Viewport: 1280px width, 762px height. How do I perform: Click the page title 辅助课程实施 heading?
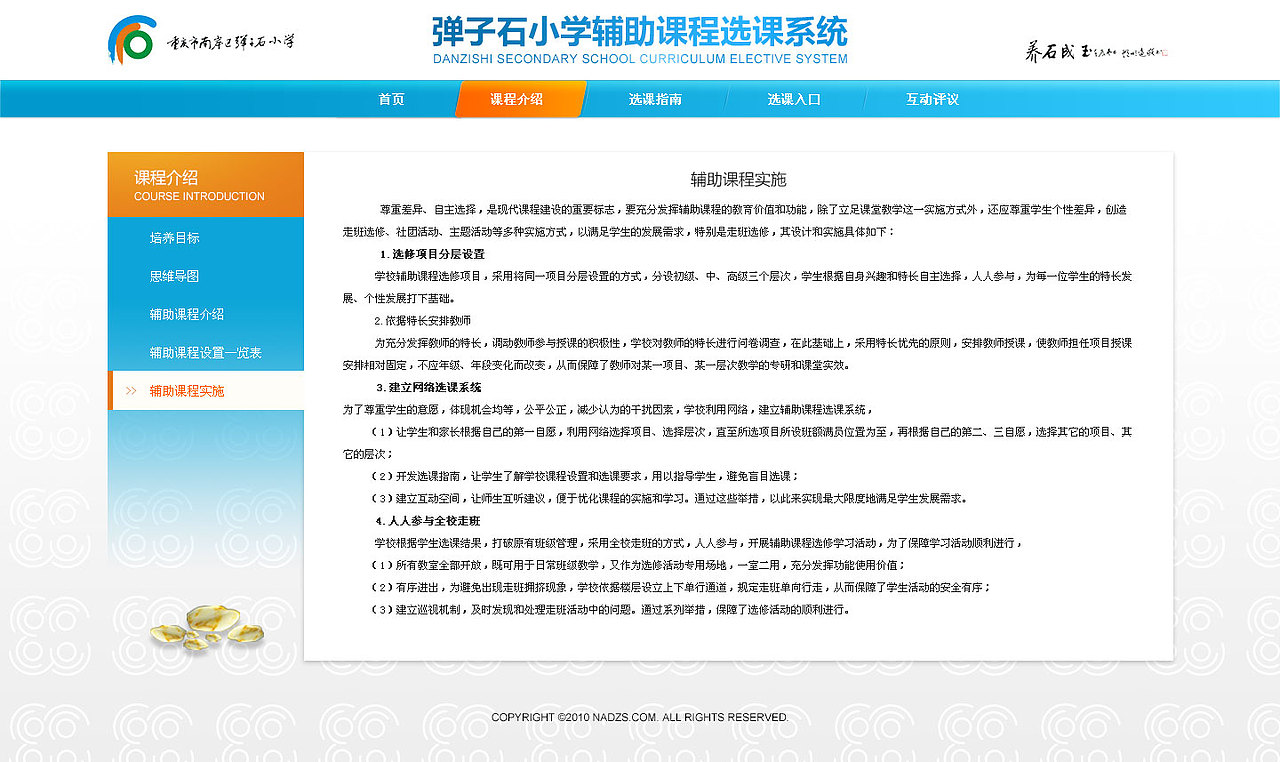(738, 180)
